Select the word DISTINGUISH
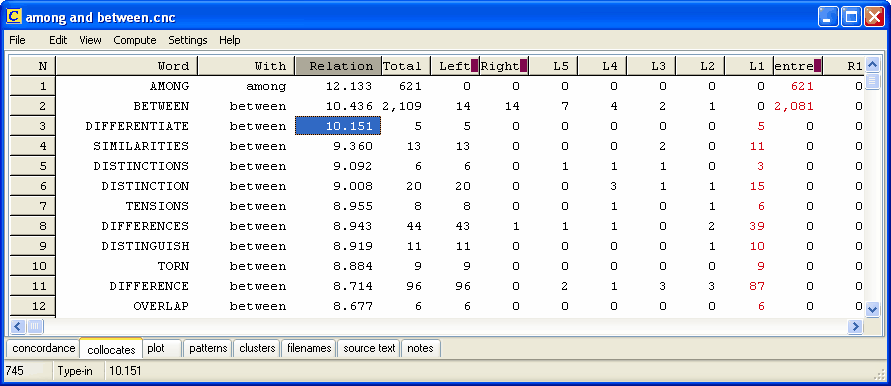The image size is (891, 386). 145,246
